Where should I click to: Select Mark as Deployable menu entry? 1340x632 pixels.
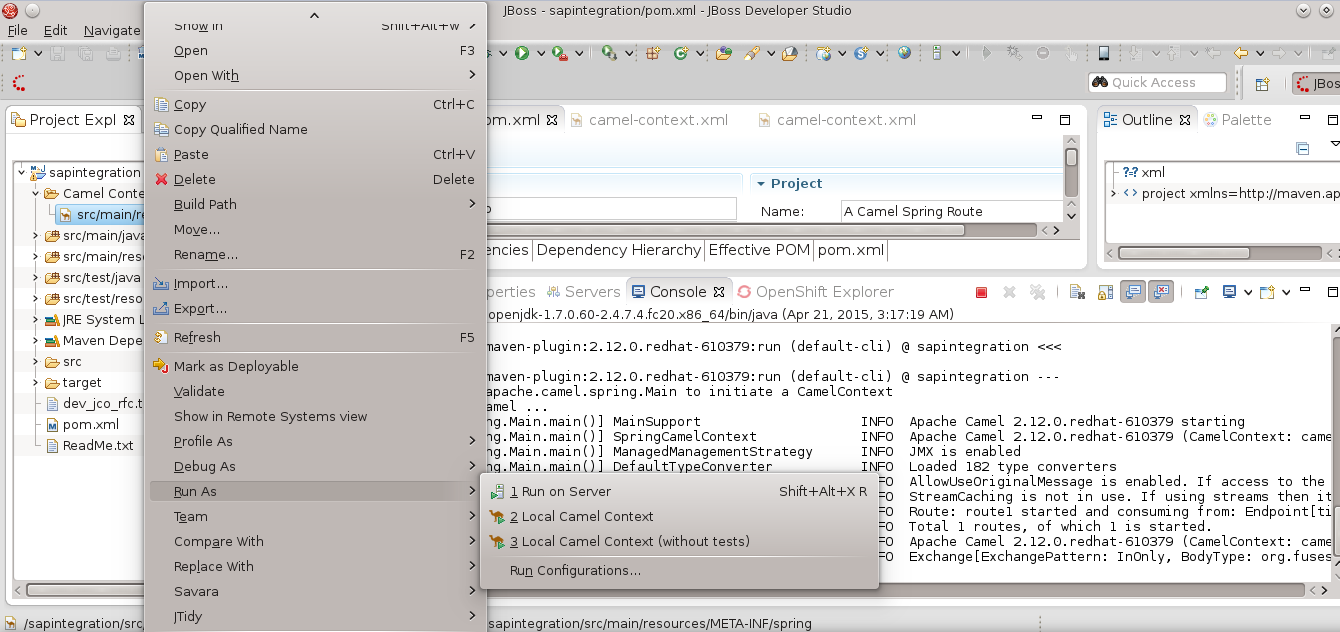[x=315, y=366]
